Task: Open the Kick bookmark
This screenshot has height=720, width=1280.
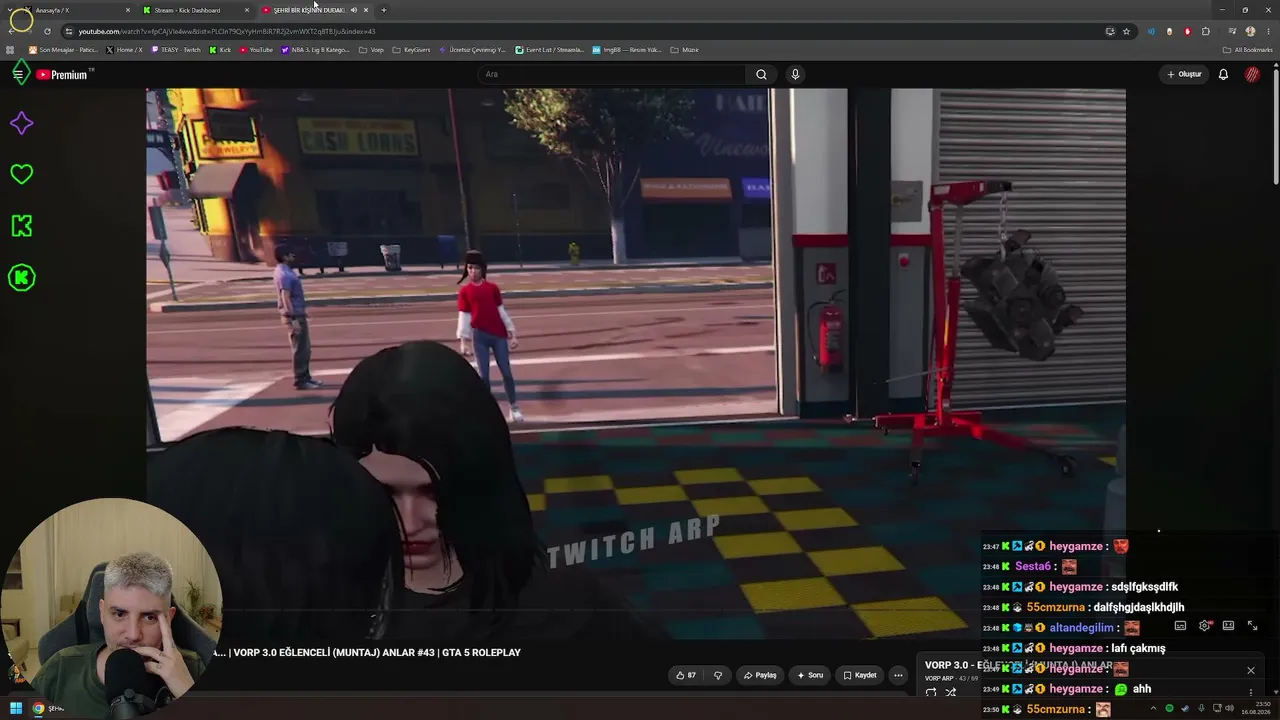Action: coord(220,50)
